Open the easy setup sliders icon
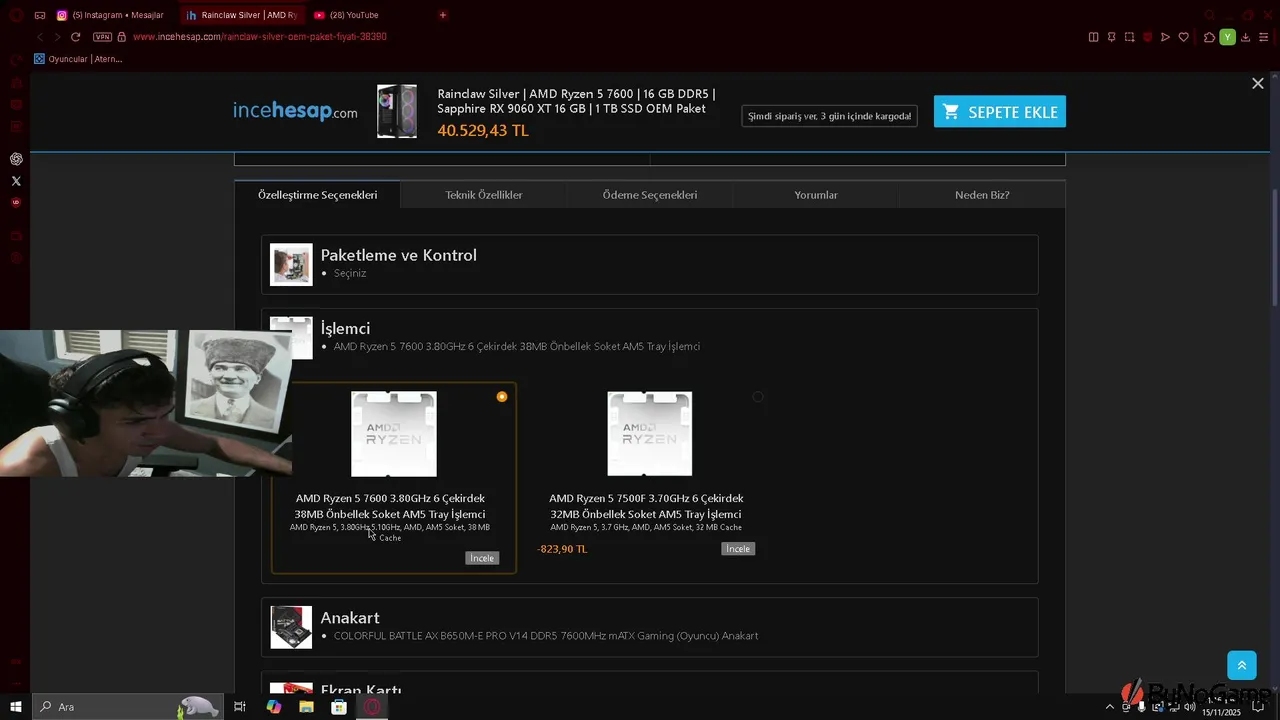This screenshot has width=1280, height=720. [x=1264, y=37]
